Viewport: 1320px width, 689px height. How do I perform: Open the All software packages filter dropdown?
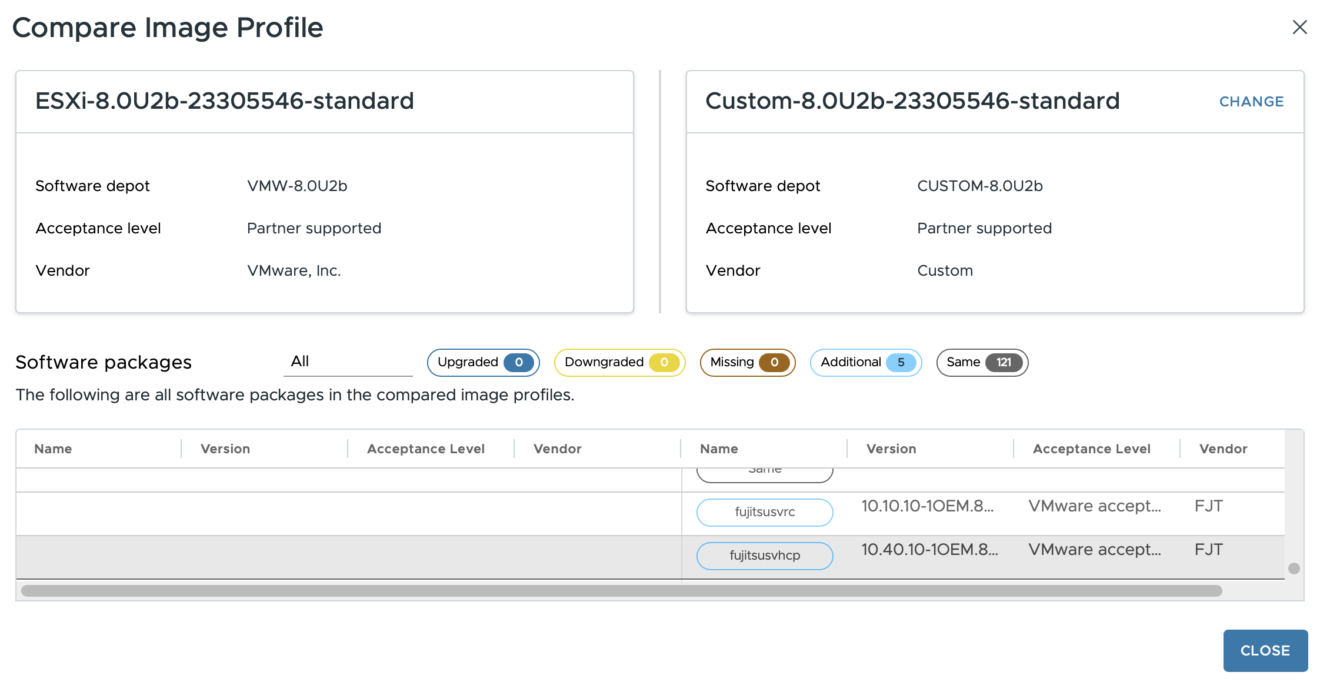tap(347, 362)
